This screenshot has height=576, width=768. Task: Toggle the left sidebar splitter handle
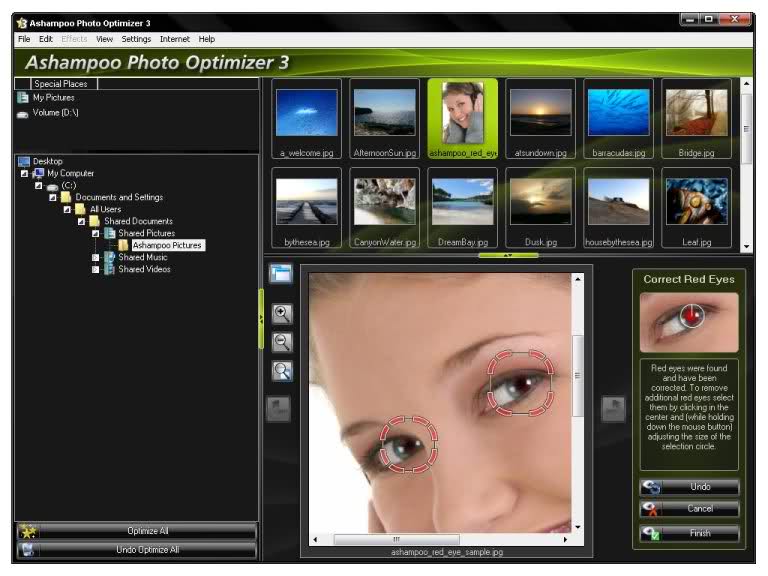coord(261,319)
